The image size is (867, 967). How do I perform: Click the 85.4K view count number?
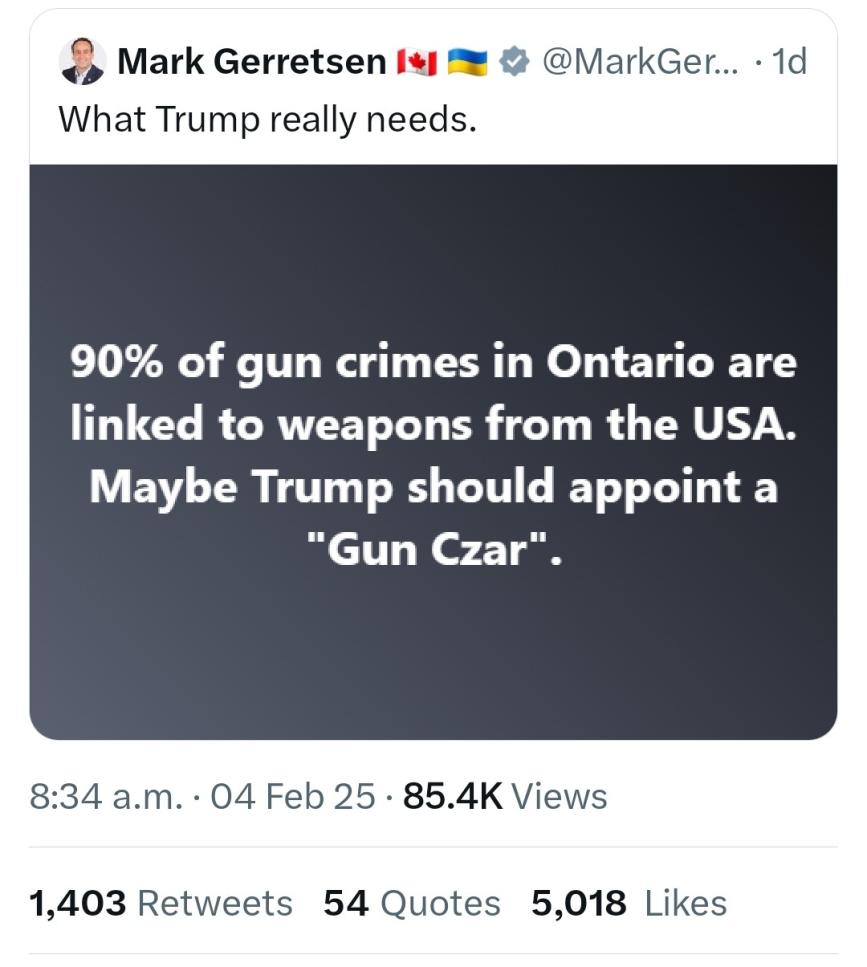click(452, 797)
